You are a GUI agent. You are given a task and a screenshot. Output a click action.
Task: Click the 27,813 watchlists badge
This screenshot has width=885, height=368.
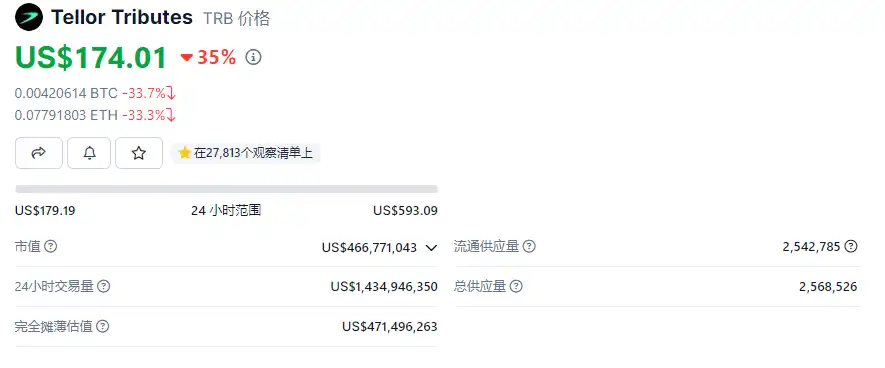point(246,153)
